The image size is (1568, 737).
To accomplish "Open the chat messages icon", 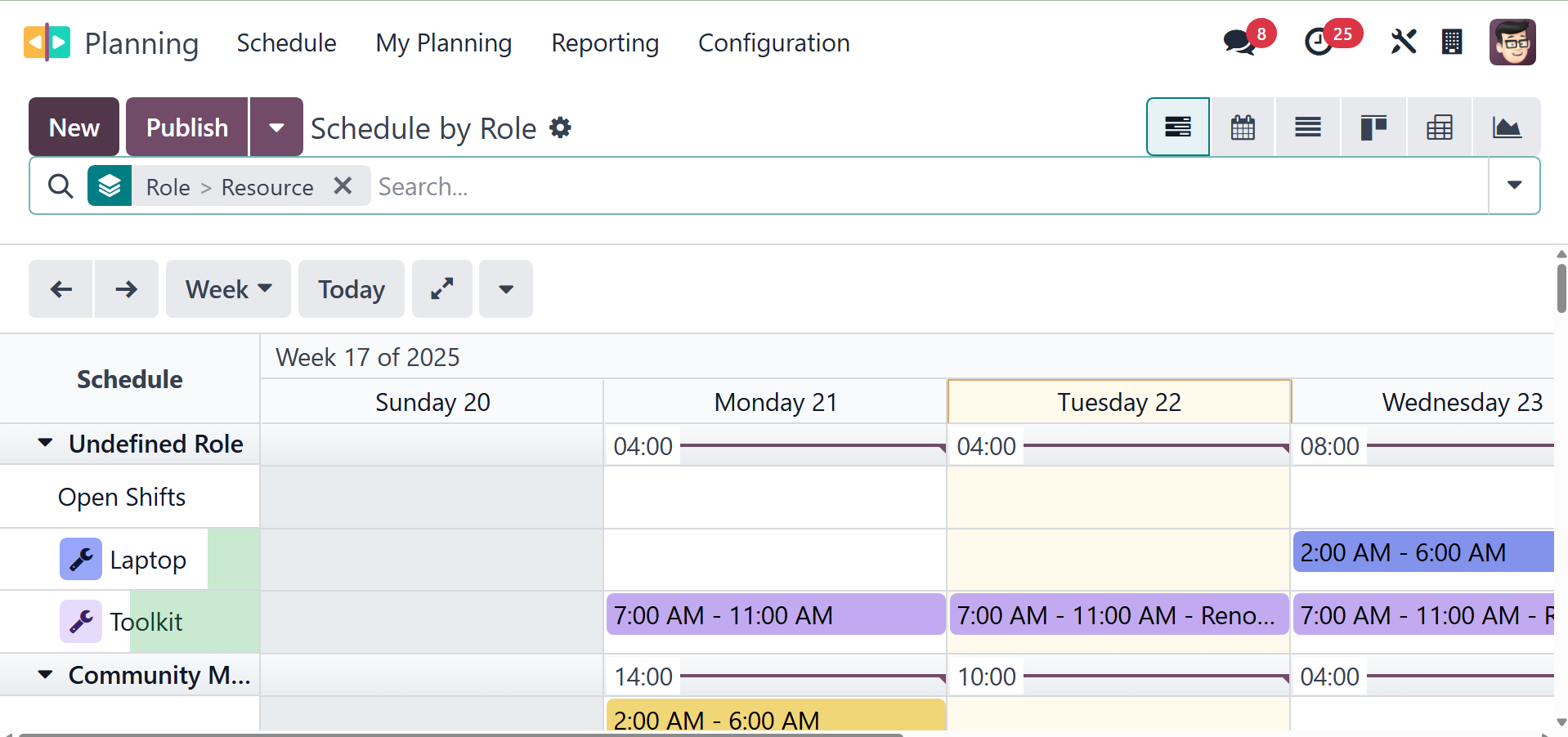I will pos(1239,42).
